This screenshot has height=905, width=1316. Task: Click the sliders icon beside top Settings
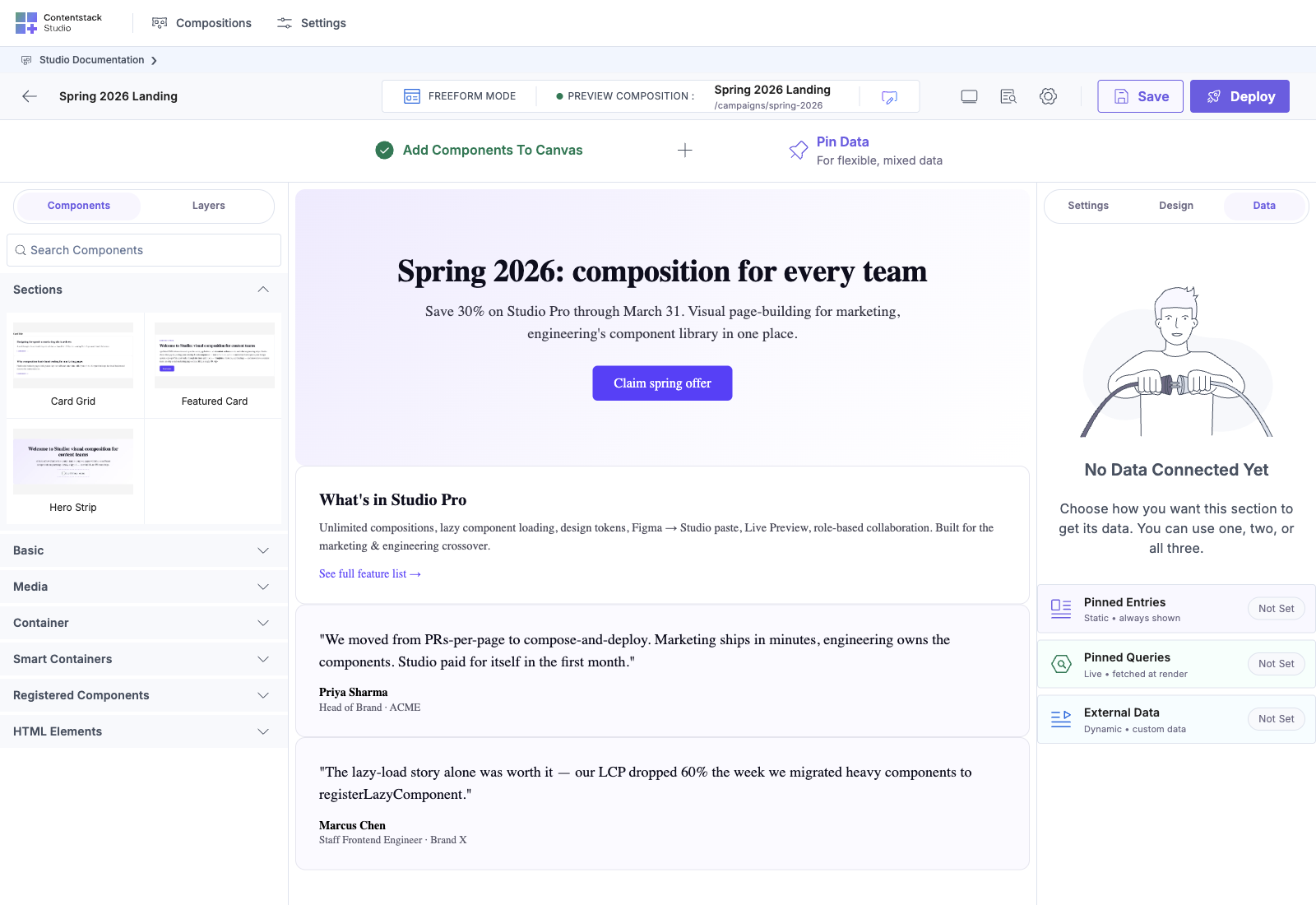[285, 23]
